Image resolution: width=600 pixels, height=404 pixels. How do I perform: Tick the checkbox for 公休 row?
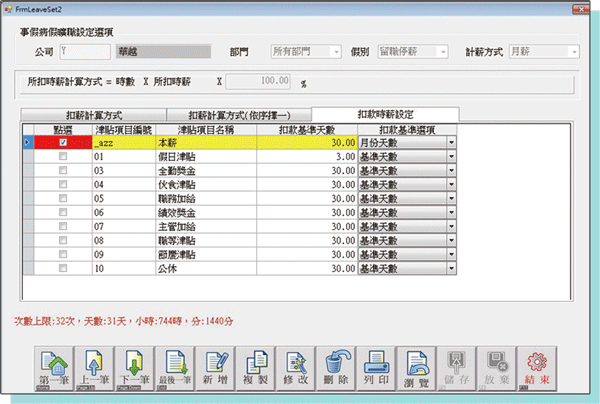point(65,269)
